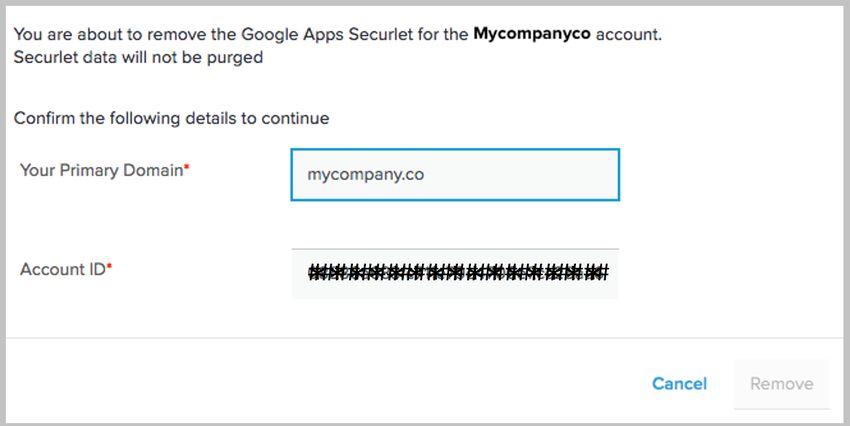Screen dimensions: 850x426
Task: Click the blue border of the Primary Domain box
Action: (x=455, y=149)
